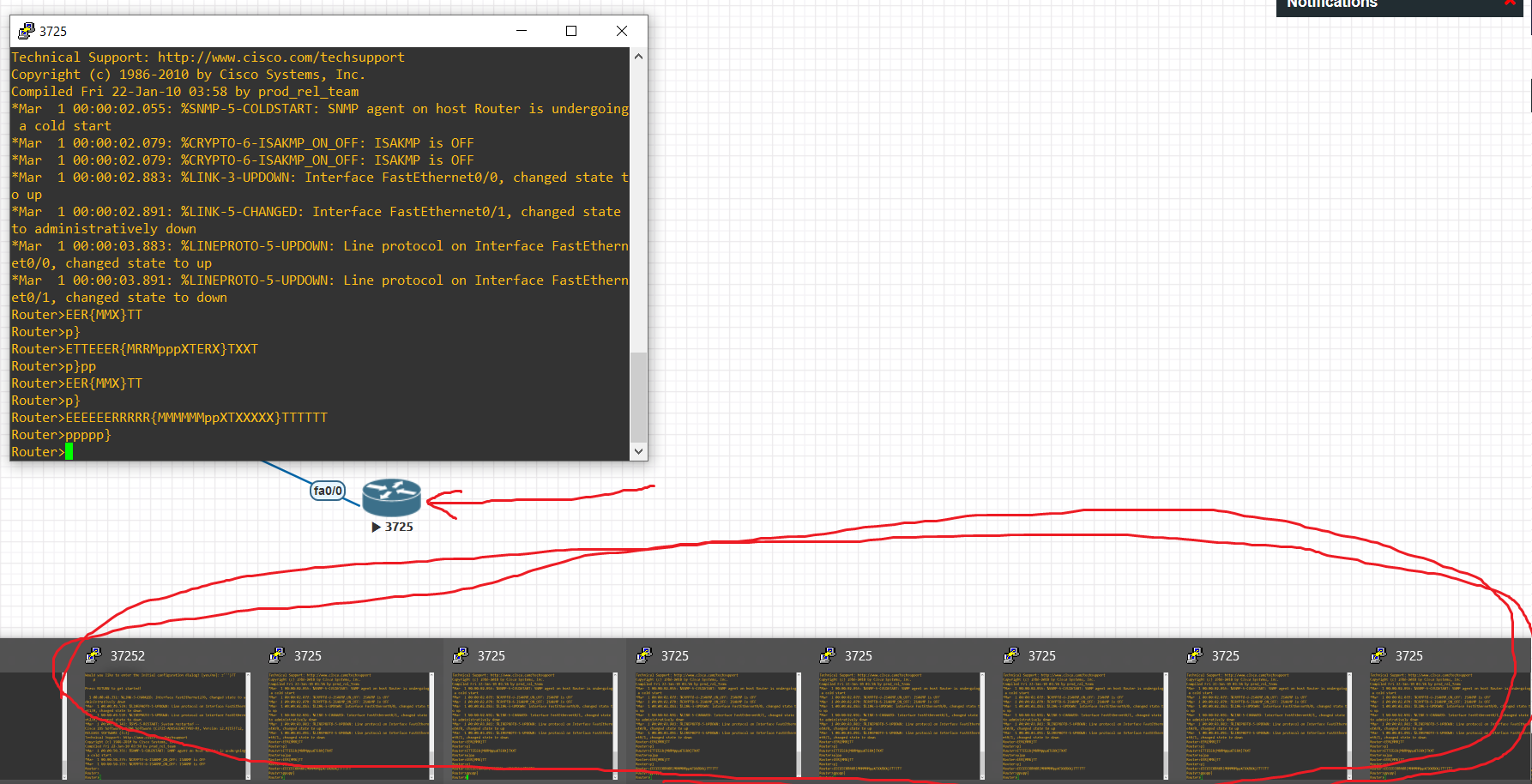Click the console vertical scrollbar thumb
Viewport: 1532px width, 784px height.
638,395
